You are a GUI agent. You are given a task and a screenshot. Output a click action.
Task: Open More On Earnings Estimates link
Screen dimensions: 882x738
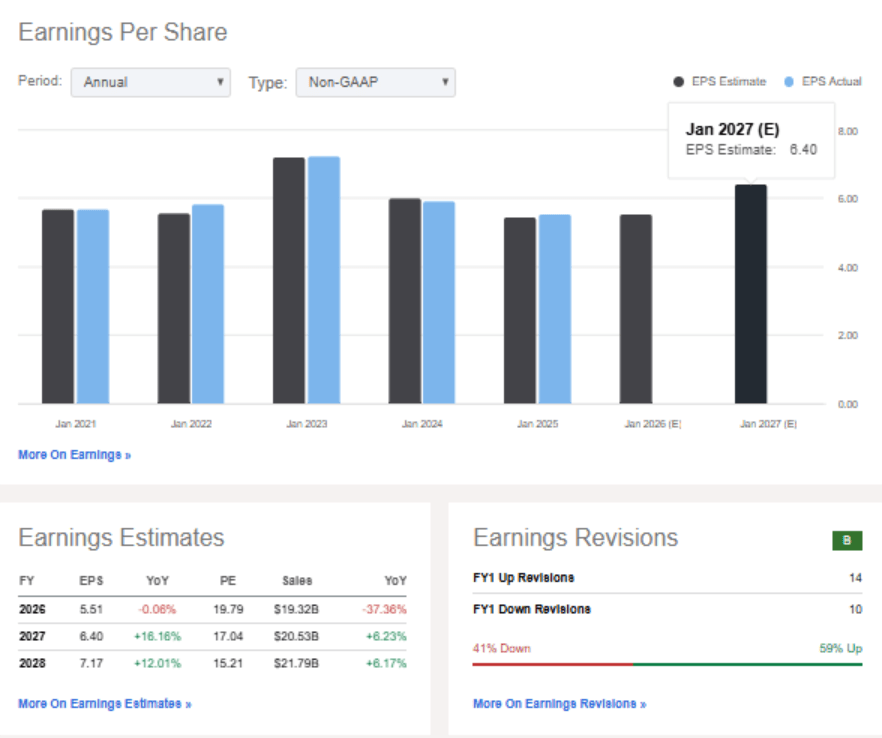(x=104, y=703)
